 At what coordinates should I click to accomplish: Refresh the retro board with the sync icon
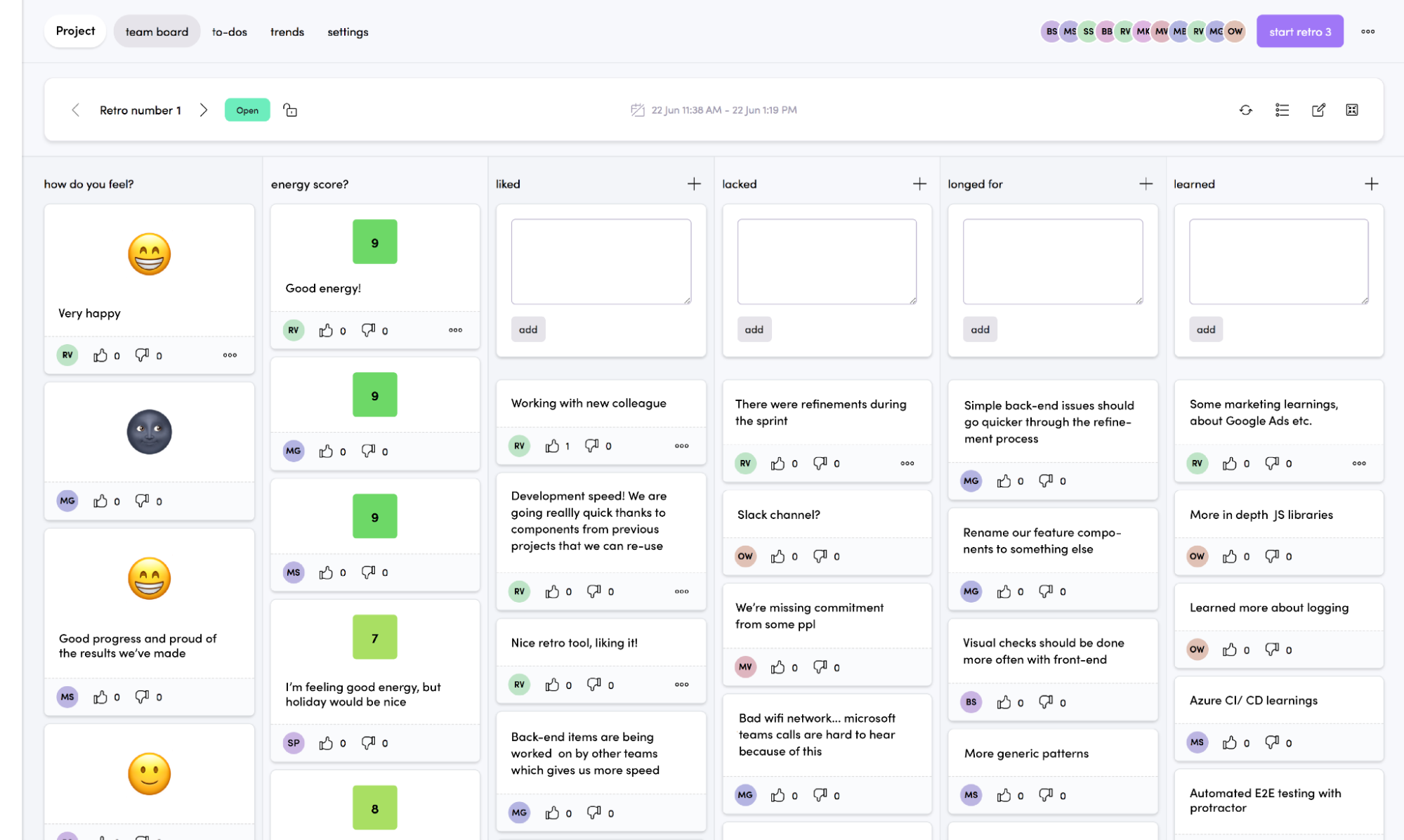(x=1246, y=110)
